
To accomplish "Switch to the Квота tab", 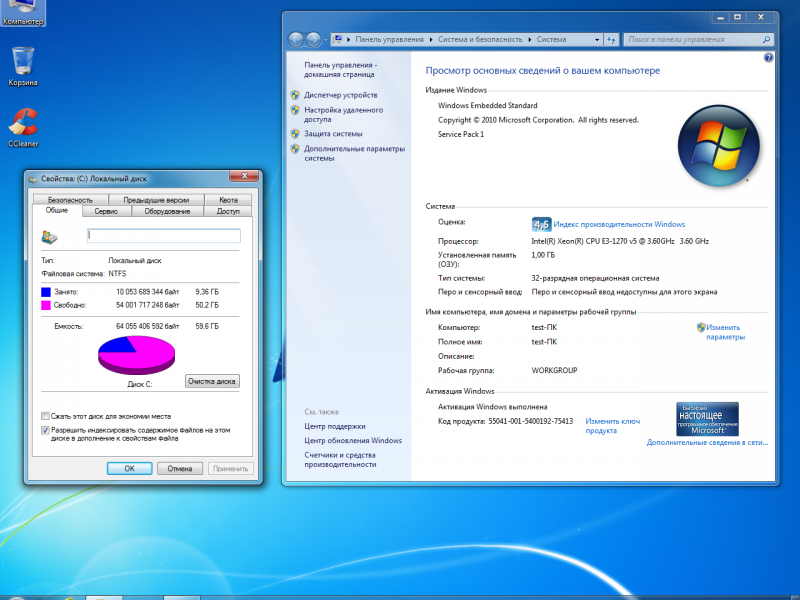I will [x=228, y=199].
